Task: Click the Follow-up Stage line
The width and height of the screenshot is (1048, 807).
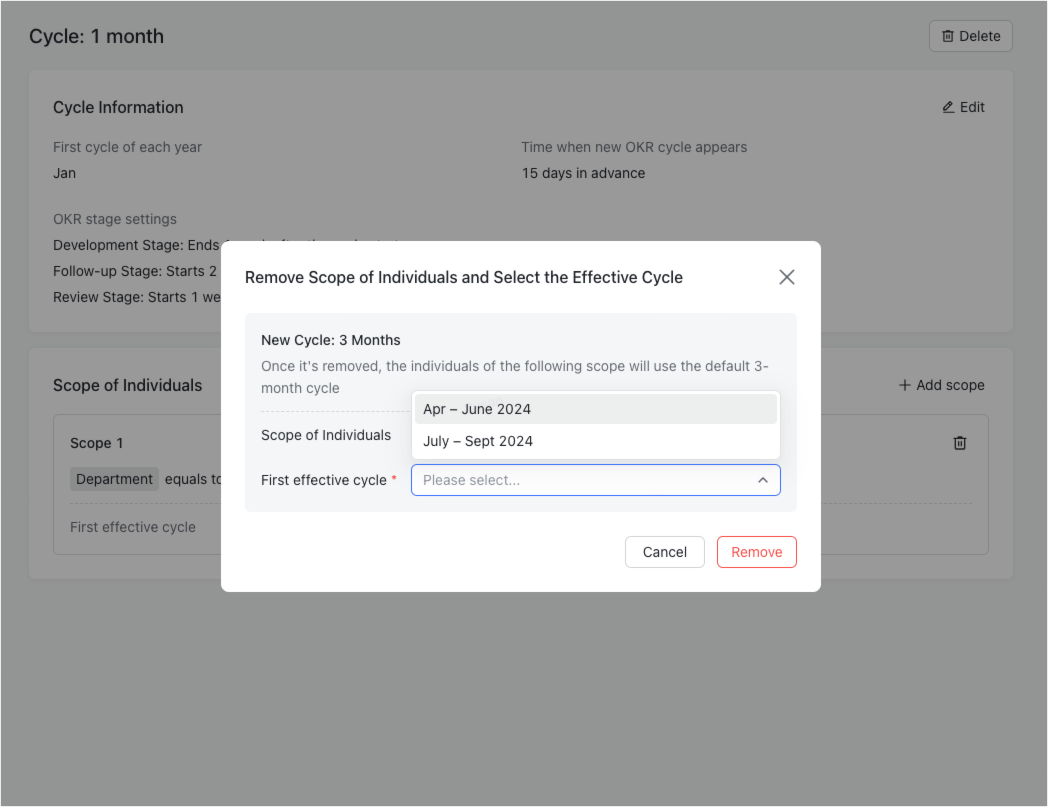Action: (x=135, y=271)
